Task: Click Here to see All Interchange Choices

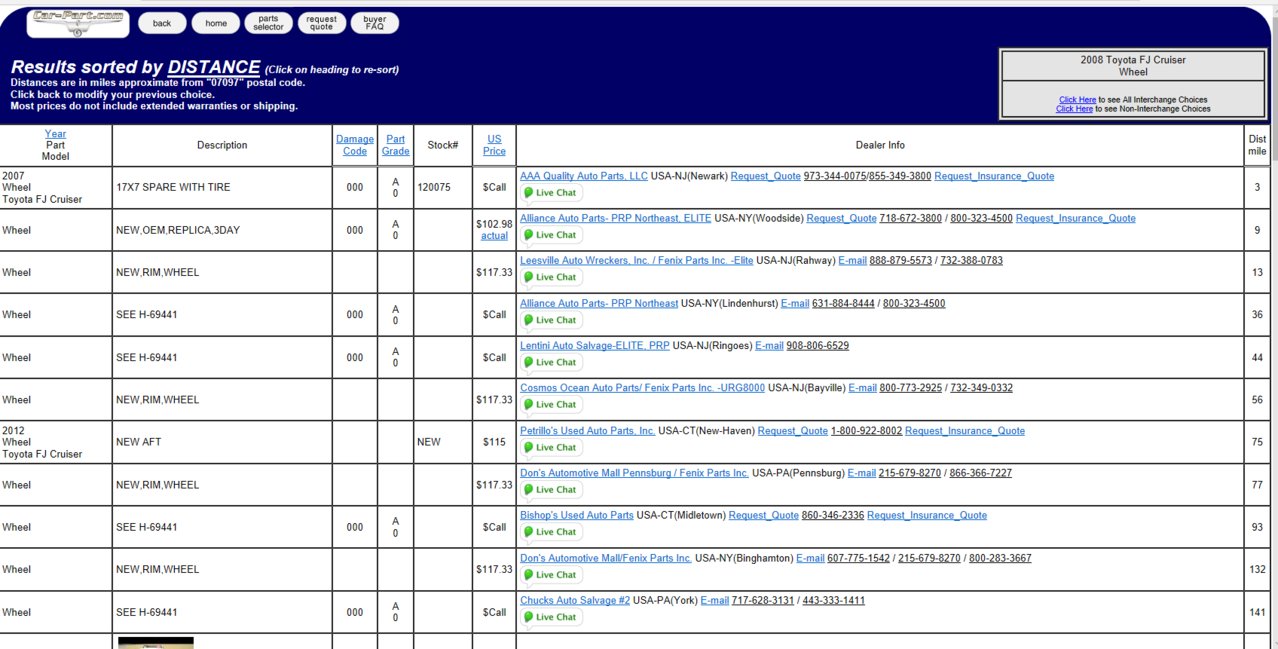Action: pyautogui.click(x=1077, y=100)
